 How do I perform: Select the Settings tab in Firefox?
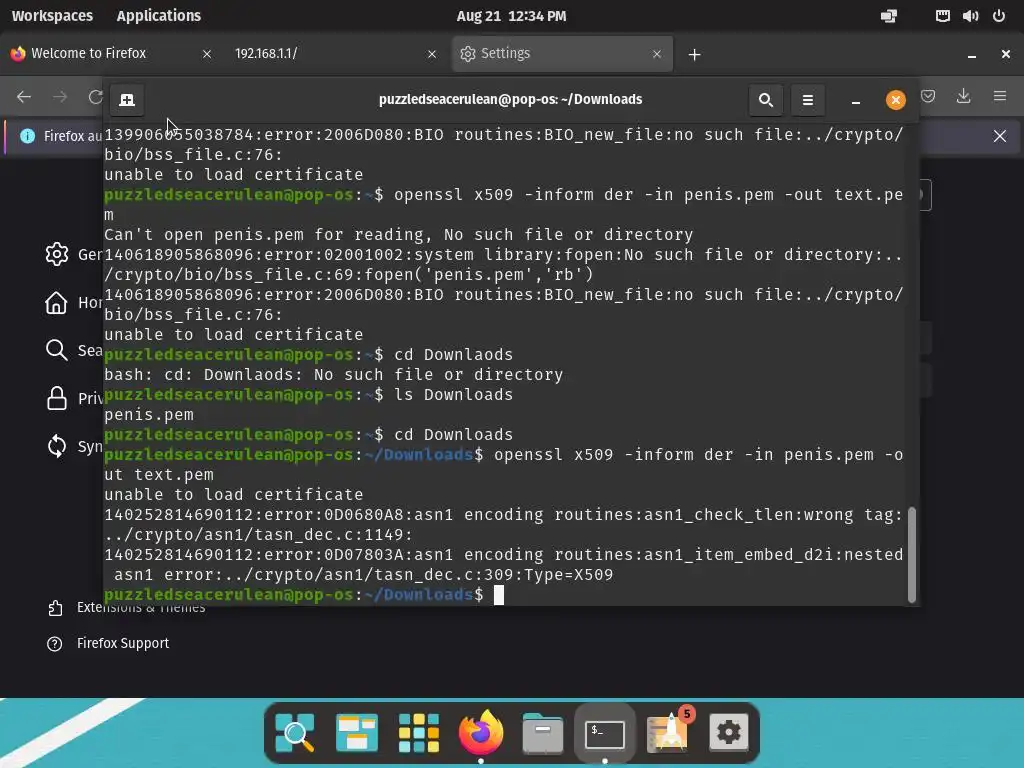[x=562, y=54]
